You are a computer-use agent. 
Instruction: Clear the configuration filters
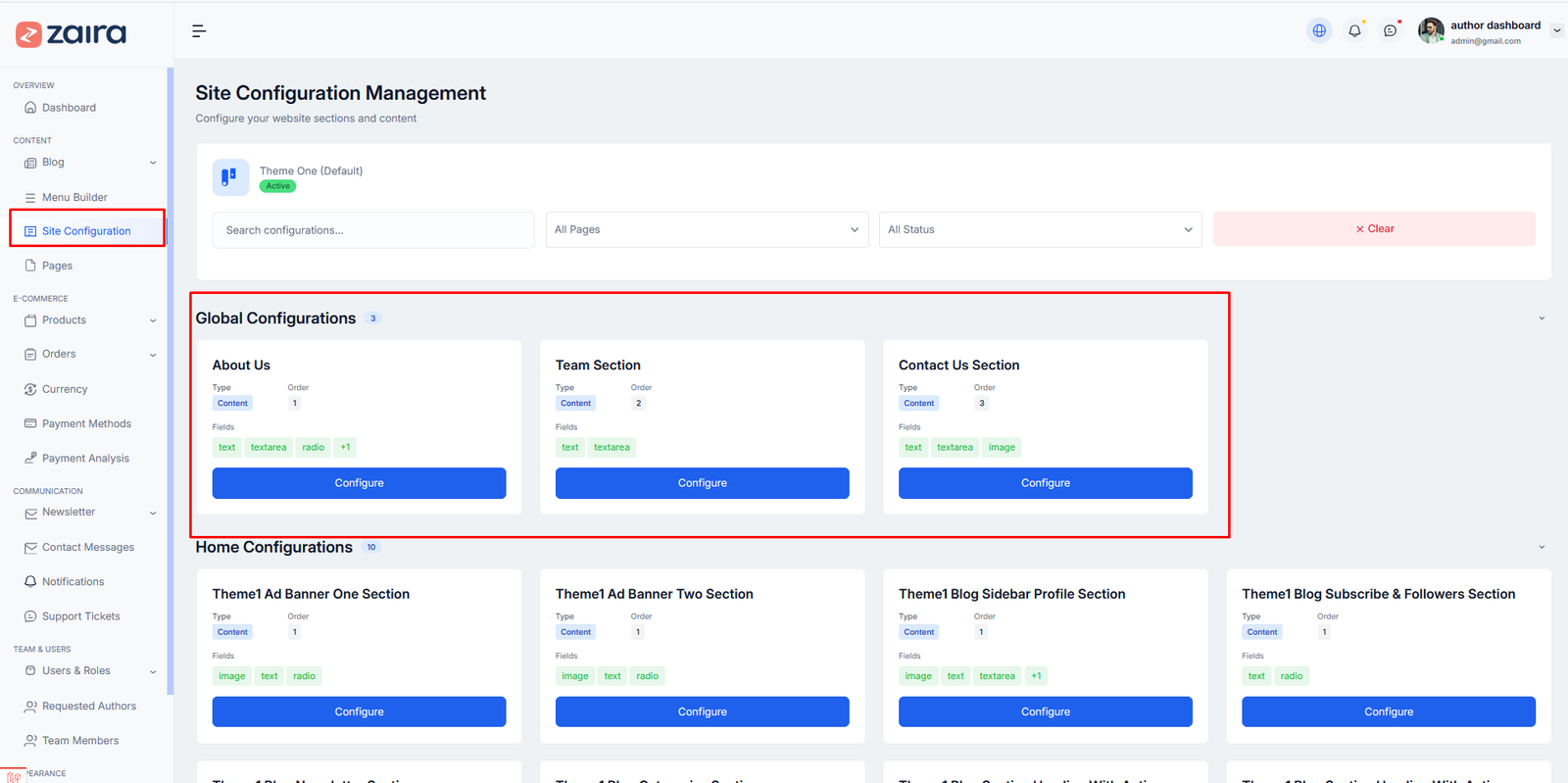coord(1374,229)
